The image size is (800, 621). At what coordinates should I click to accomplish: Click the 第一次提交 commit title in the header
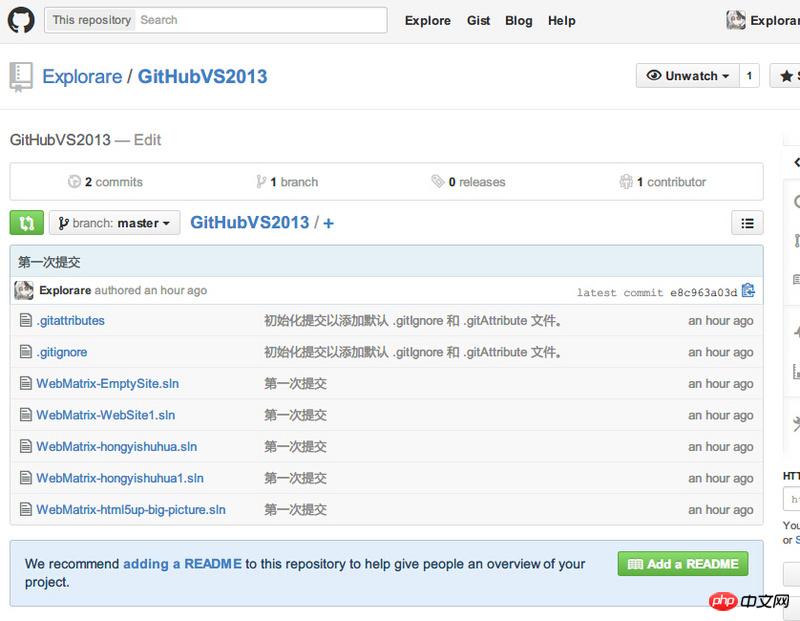(x=49, y=262)
